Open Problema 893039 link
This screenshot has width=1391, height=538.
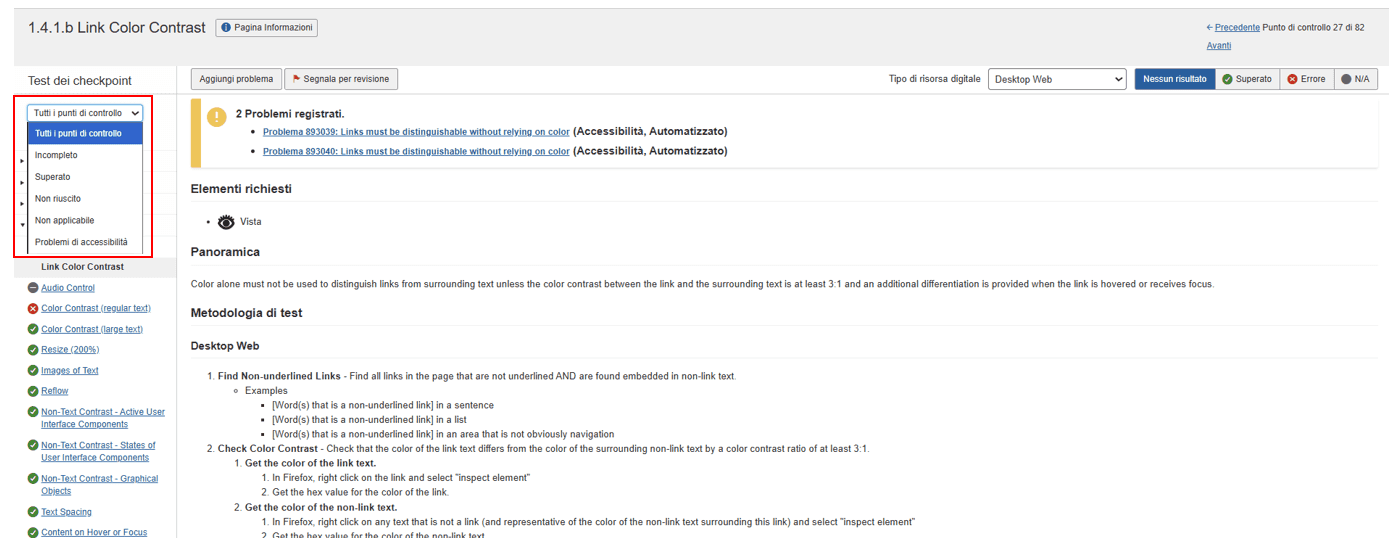(416, 132)
